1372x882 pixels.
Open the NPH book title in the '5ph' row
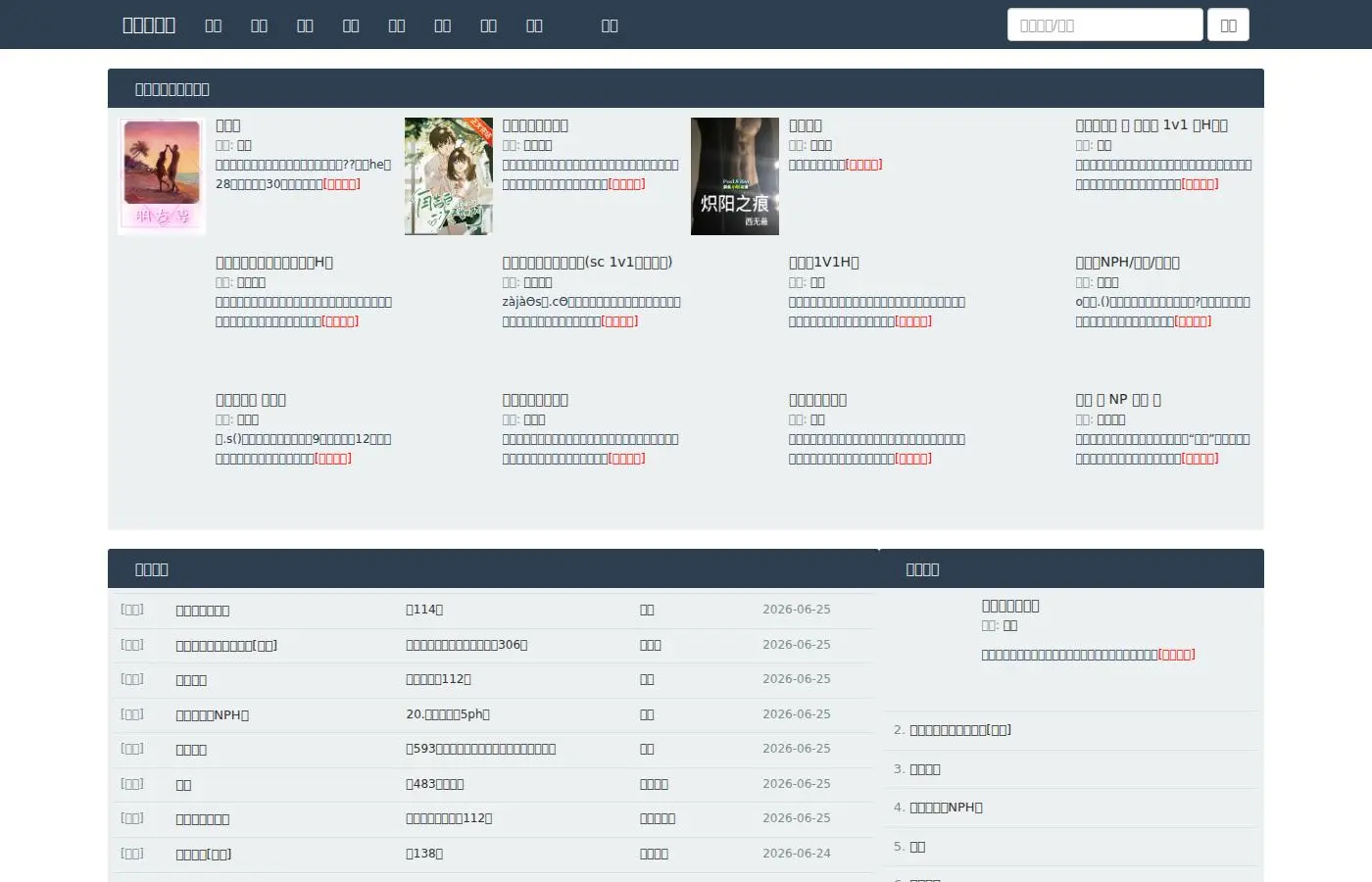pos(212,715)
